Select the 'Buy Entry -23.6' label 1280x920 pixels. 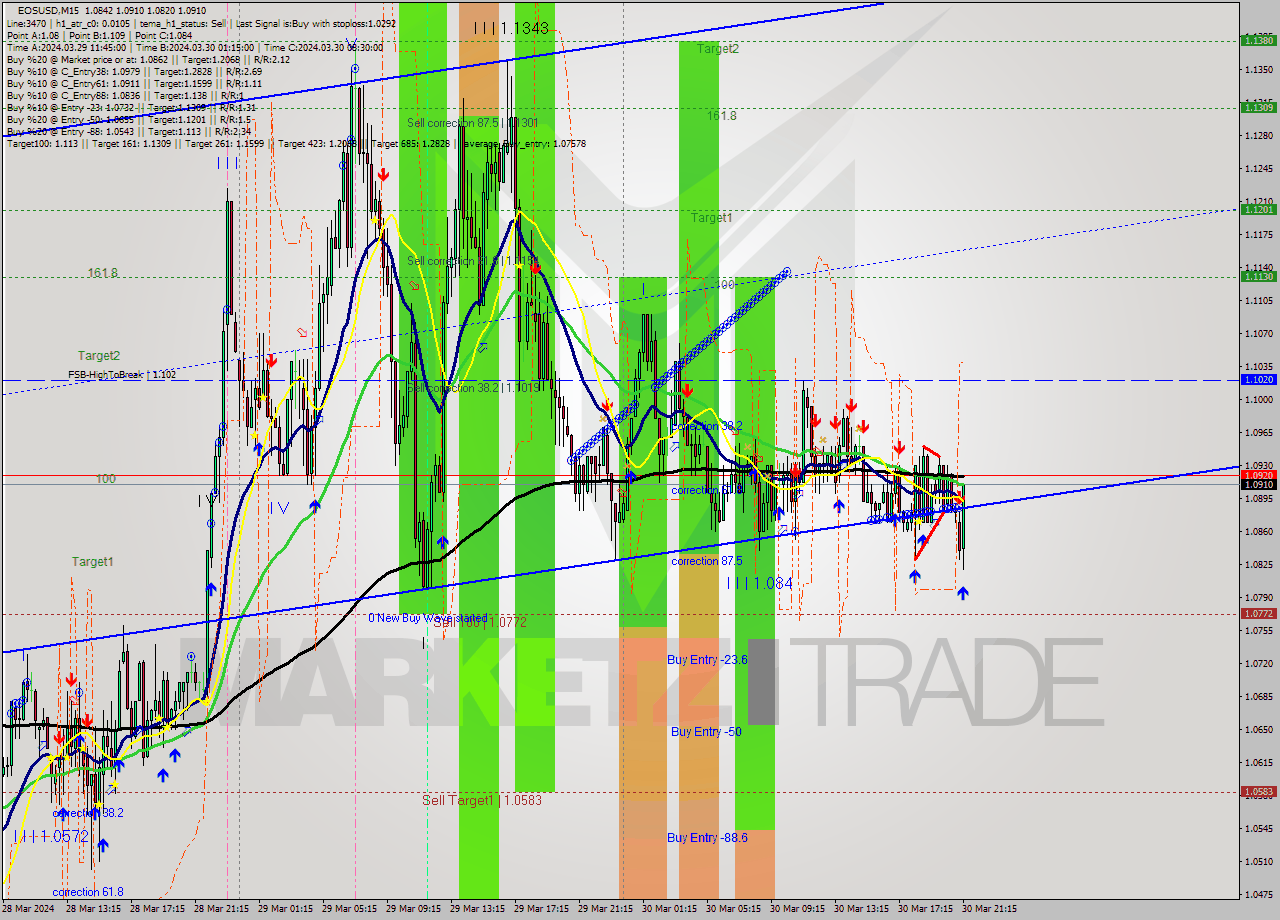click(x=707, y=660)
